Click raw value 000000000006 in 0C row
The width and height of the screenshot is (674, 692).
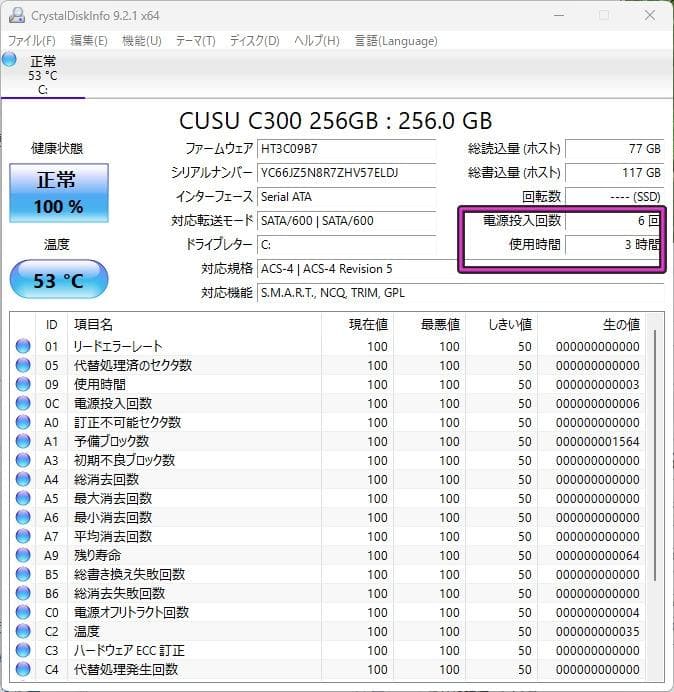coord(597,403)
